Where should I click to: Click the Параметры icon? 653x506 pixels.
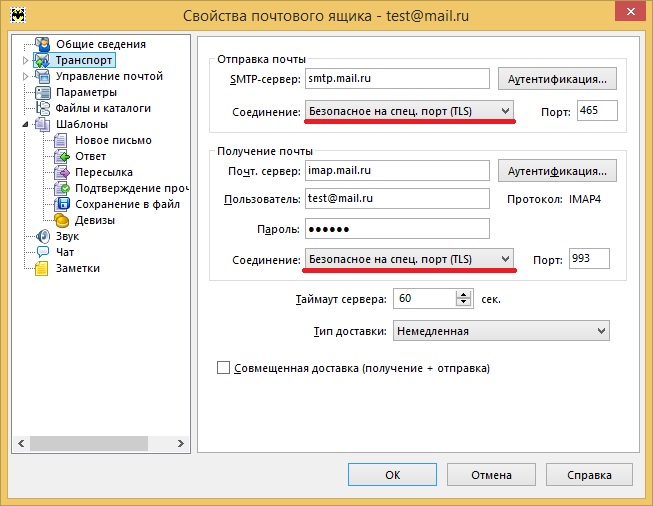click(42, 92)
